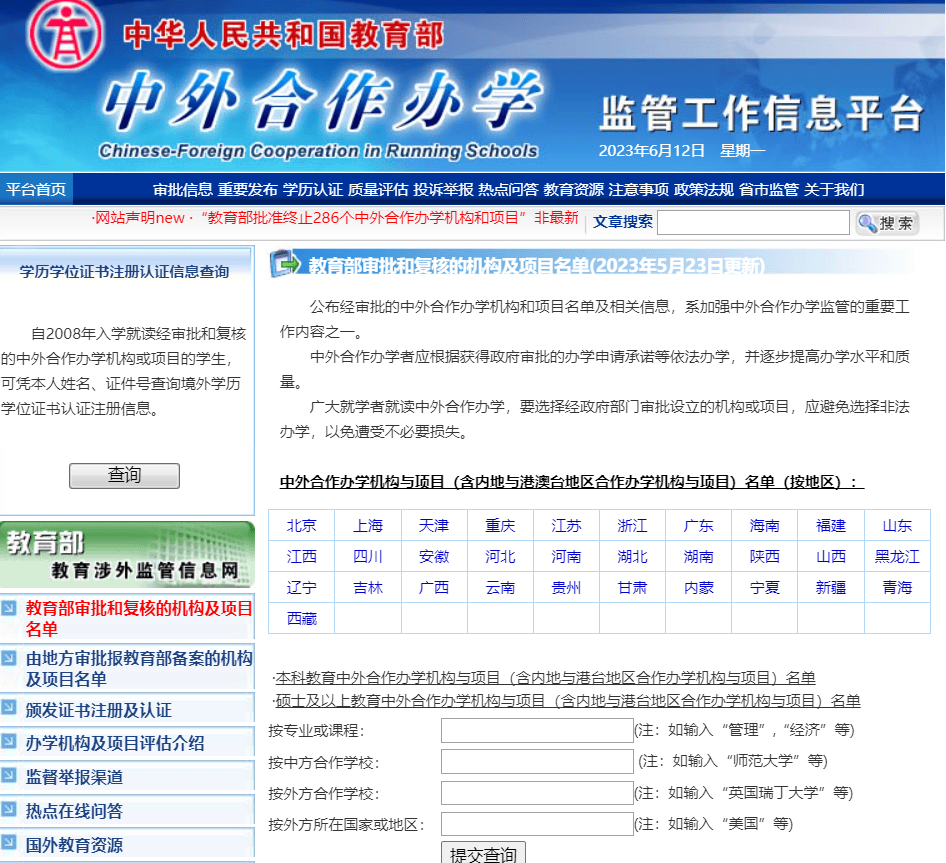Click the magnifier icon on the 搜索 button
This screenshot has height=863, width=946.
point(868,223)
